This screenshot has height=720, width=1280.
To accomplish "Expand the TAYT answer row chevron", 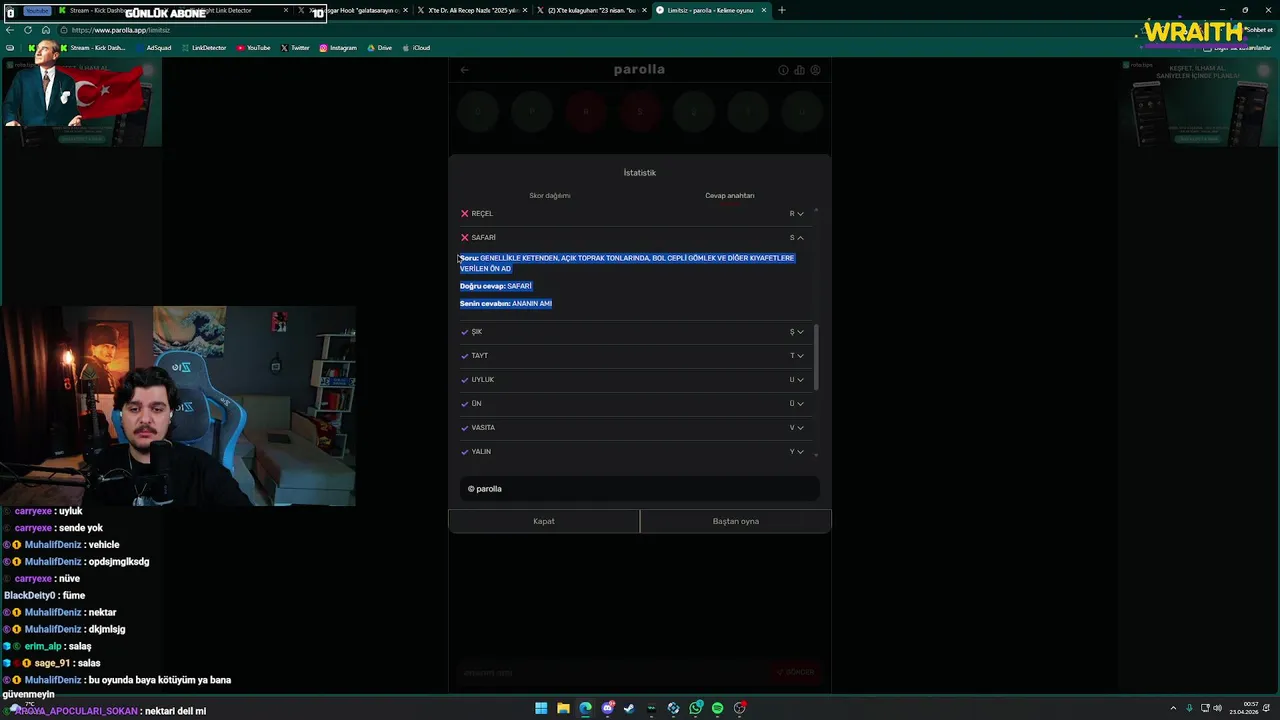I will point(800,356).
